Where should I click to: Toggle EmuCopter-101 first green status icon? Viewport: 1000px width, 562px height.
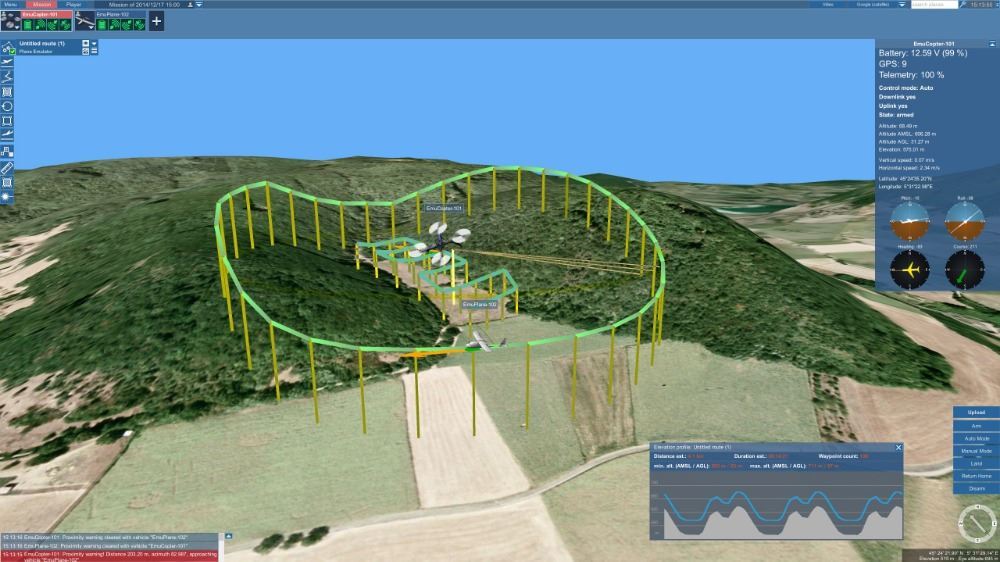click(29, 24)
